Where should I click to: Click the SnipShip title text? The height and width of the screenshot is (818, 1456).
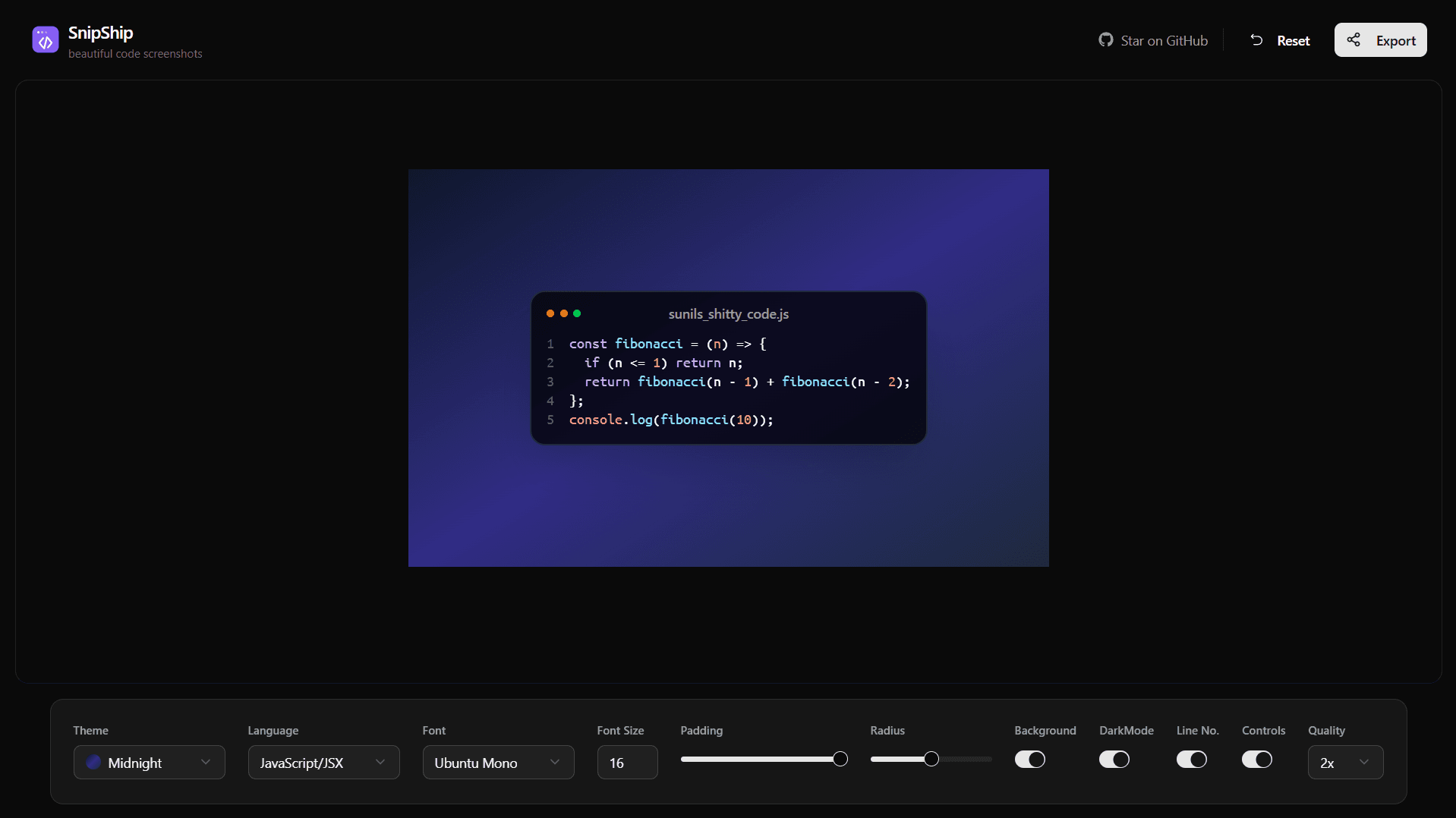[x=100, y=33]
